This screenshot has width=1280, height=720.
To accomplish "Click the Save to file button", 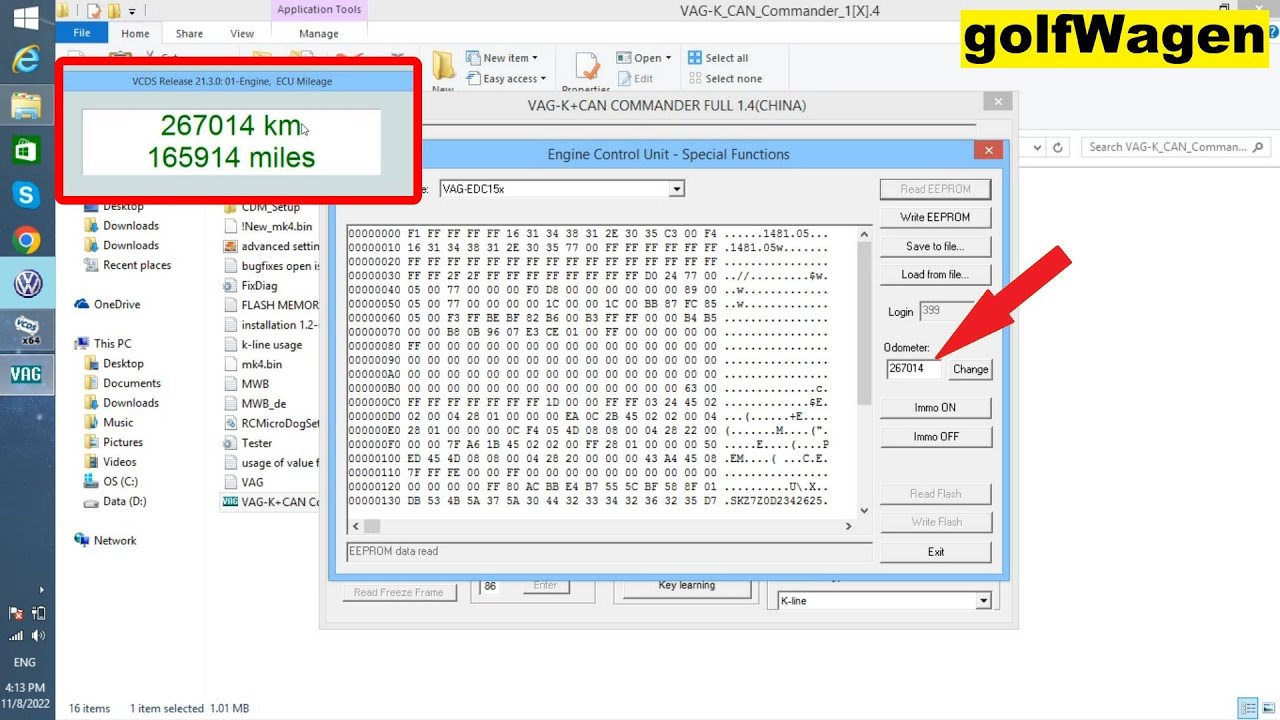I will tap(935, 246).
